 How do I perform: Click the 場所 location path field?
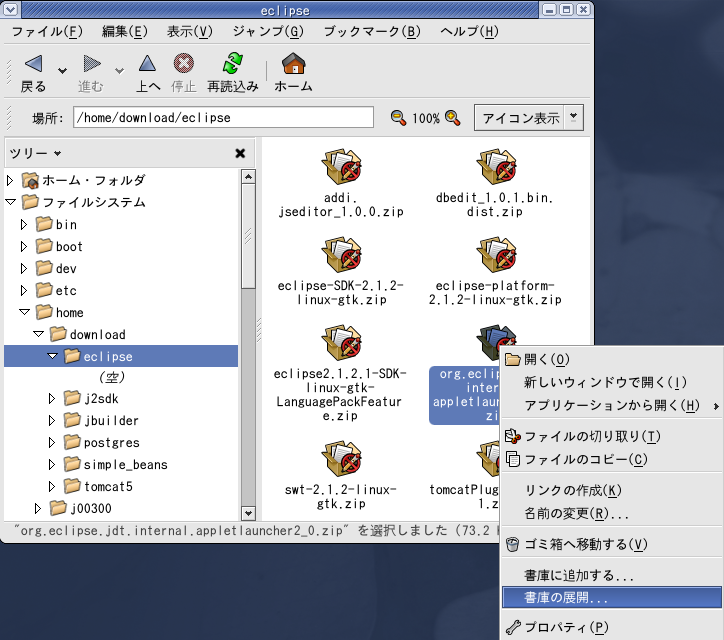click(x=223, y=117)
